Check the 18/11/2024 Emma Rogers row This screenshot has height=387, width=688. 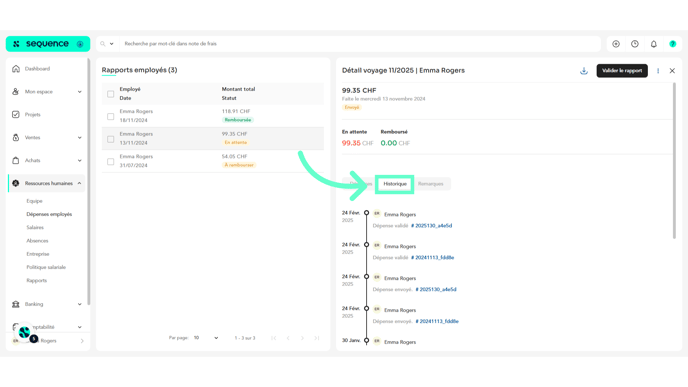coord(111,116)
